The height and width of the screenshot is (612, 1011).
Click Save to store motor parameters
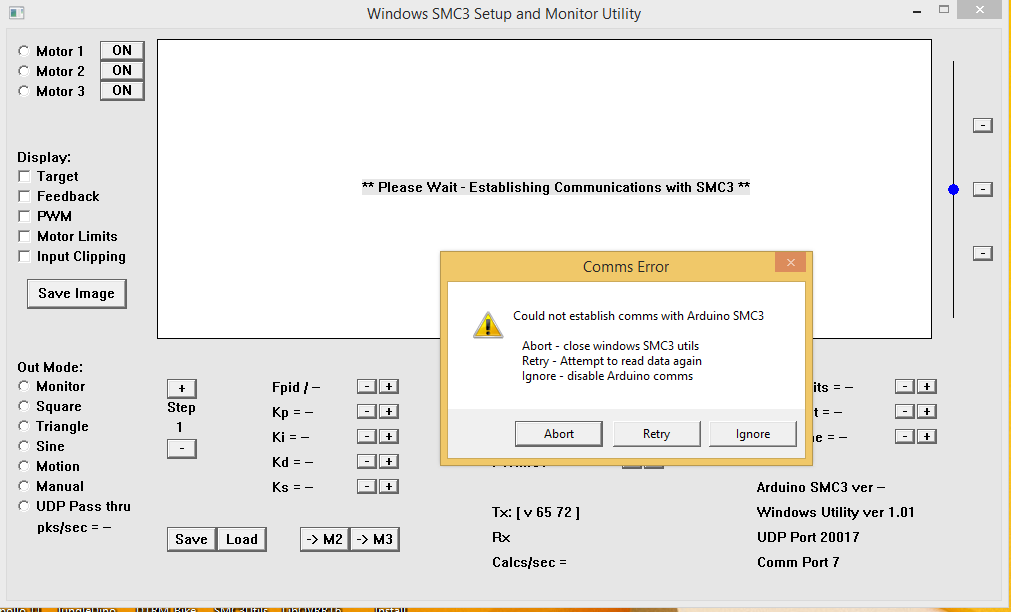coord(191,539)
